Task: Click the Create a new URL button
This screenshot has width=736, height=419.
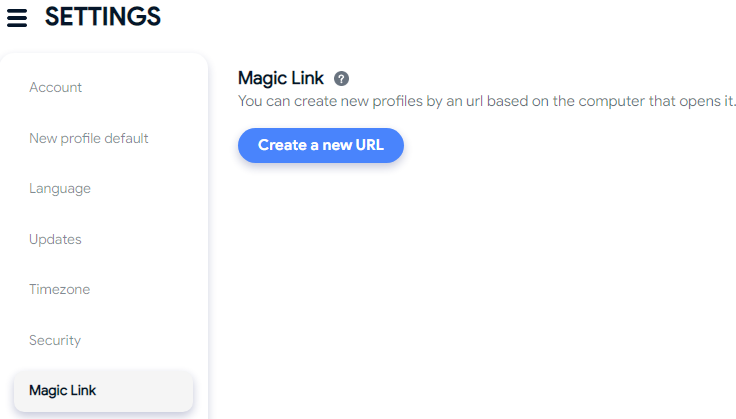Action: point(321,145)
